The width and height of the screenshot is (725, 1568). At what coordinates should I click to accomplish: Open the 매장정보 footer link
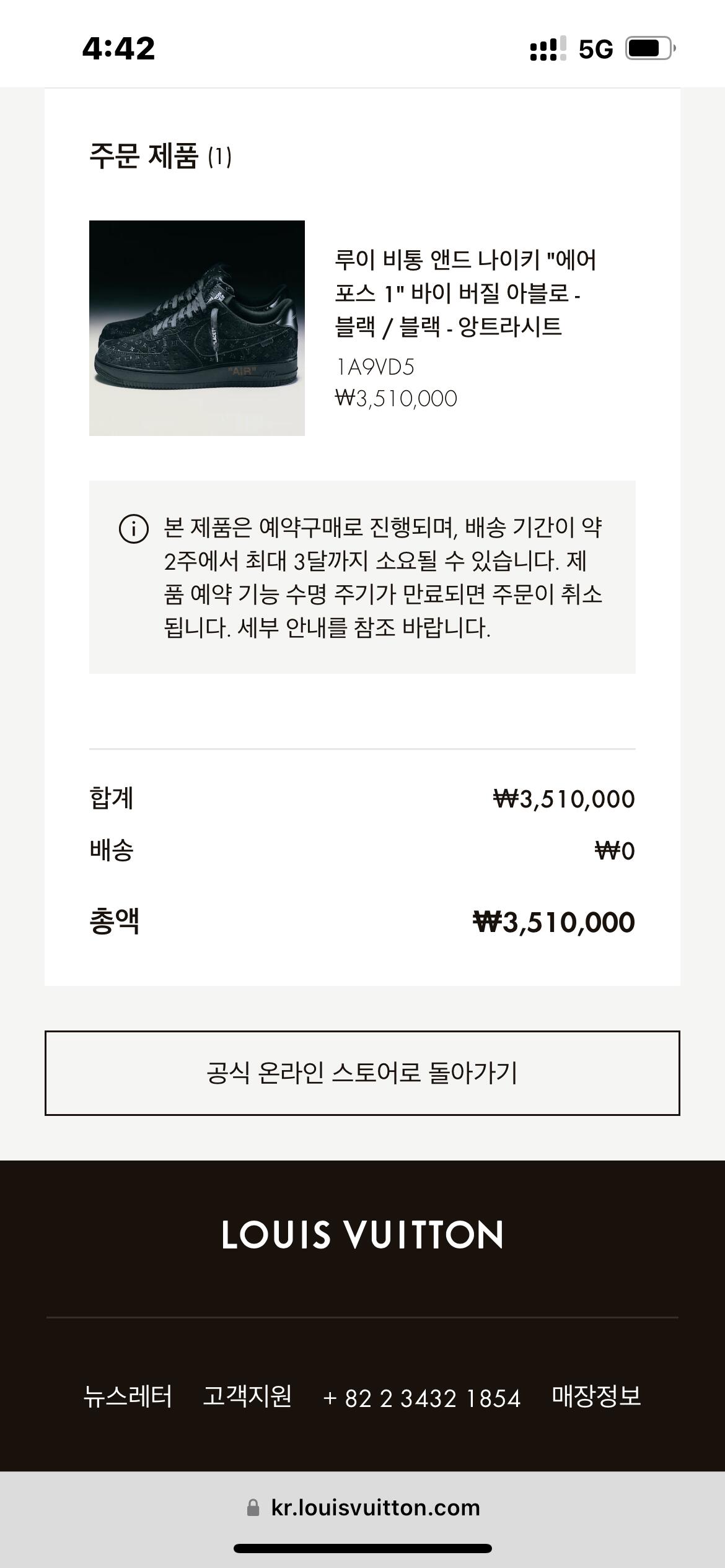coord(596,1397)
